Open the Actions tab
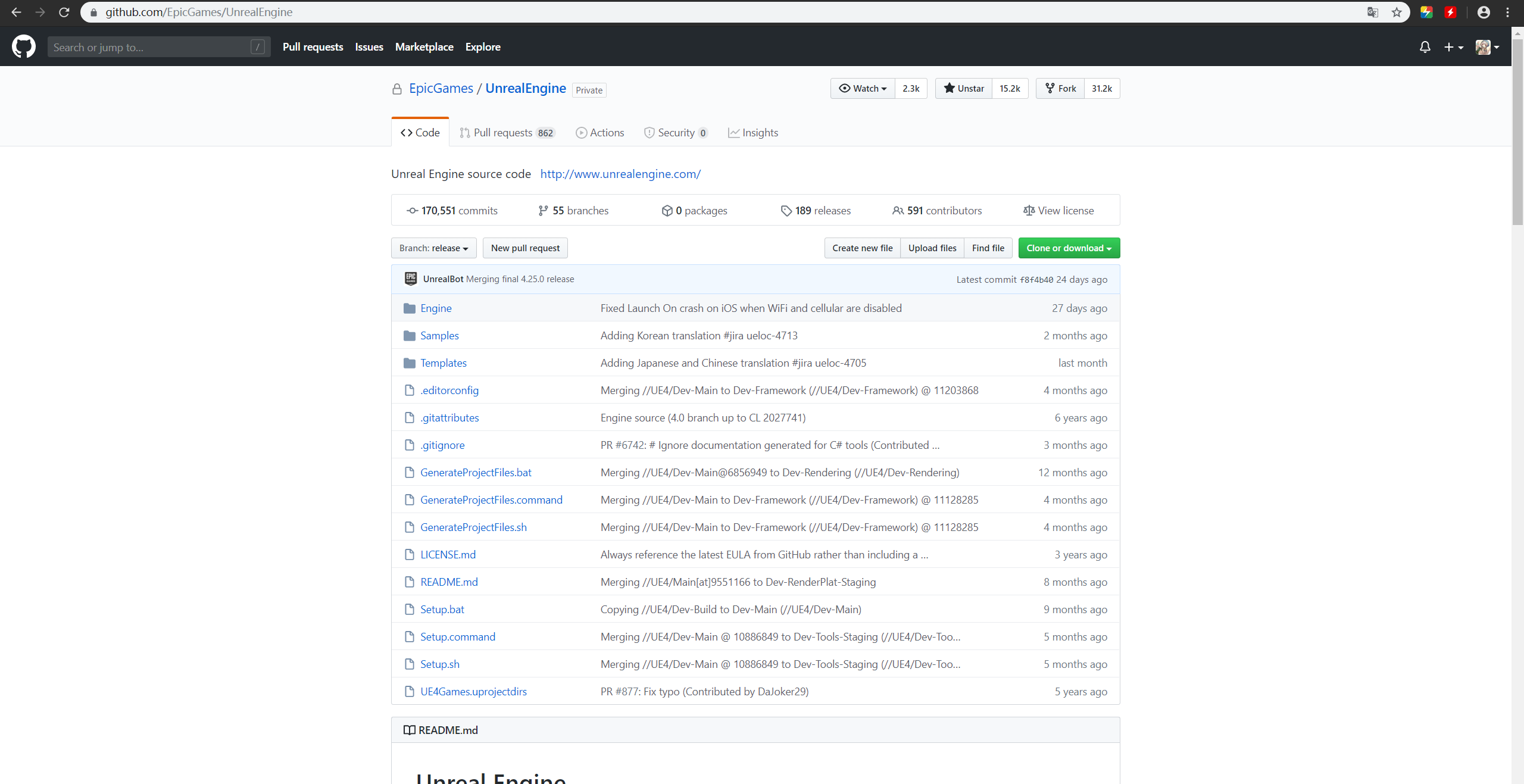The image size is (1524, 784). (x=600, y=133)
